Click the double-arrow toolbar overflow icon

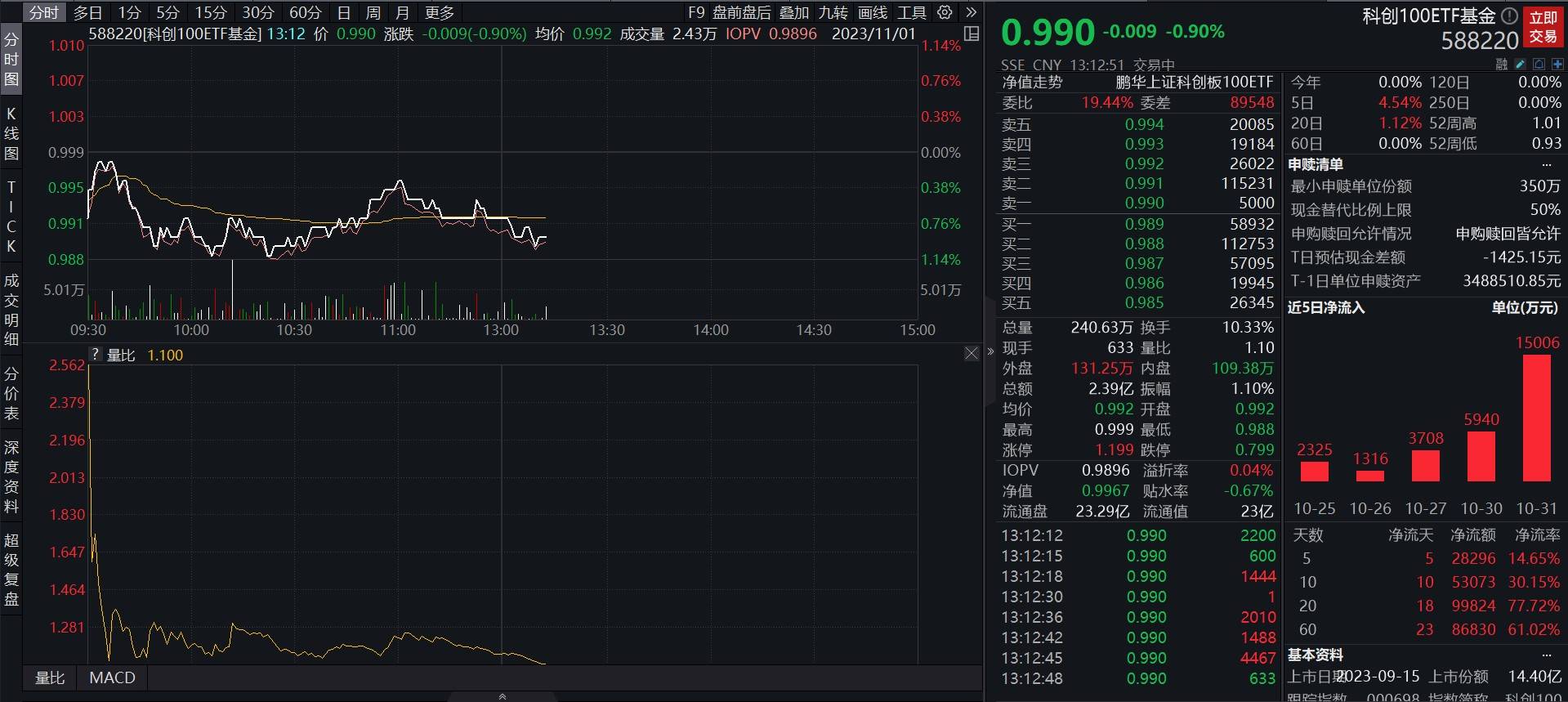point(971,12)
